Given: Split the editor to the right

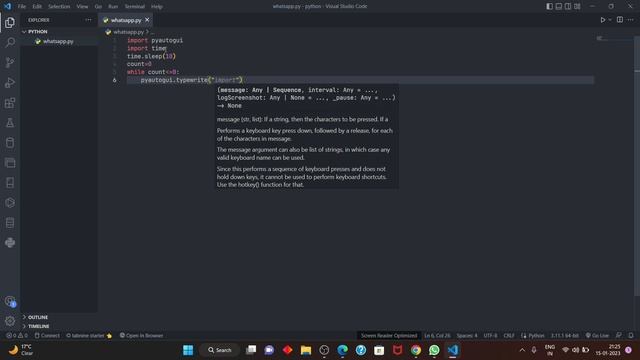Looking at the screenshot, I should (620, 20).
